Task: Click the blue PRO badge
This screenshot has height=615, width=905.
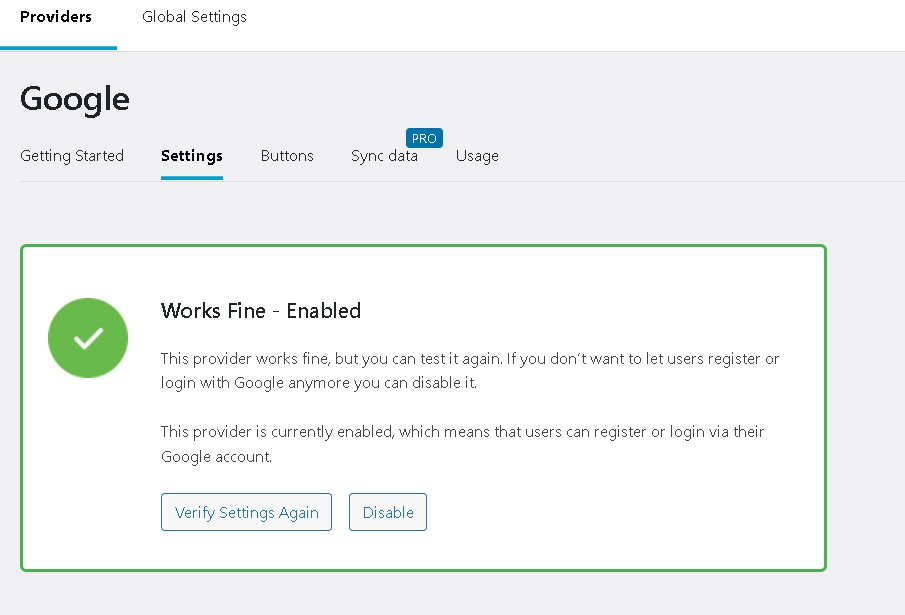Action: tap(424, 139)
